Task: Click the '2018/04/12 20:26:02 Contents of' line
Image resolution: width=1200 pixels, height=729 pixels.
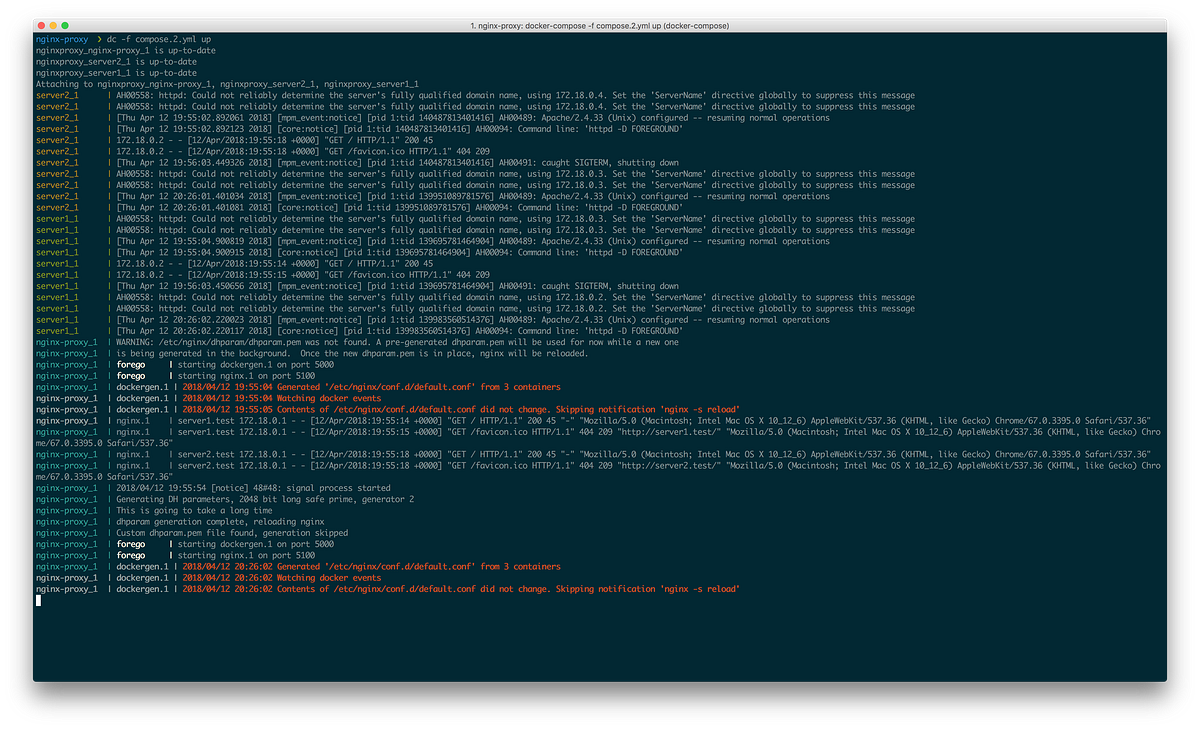Action: pos(388,589)
